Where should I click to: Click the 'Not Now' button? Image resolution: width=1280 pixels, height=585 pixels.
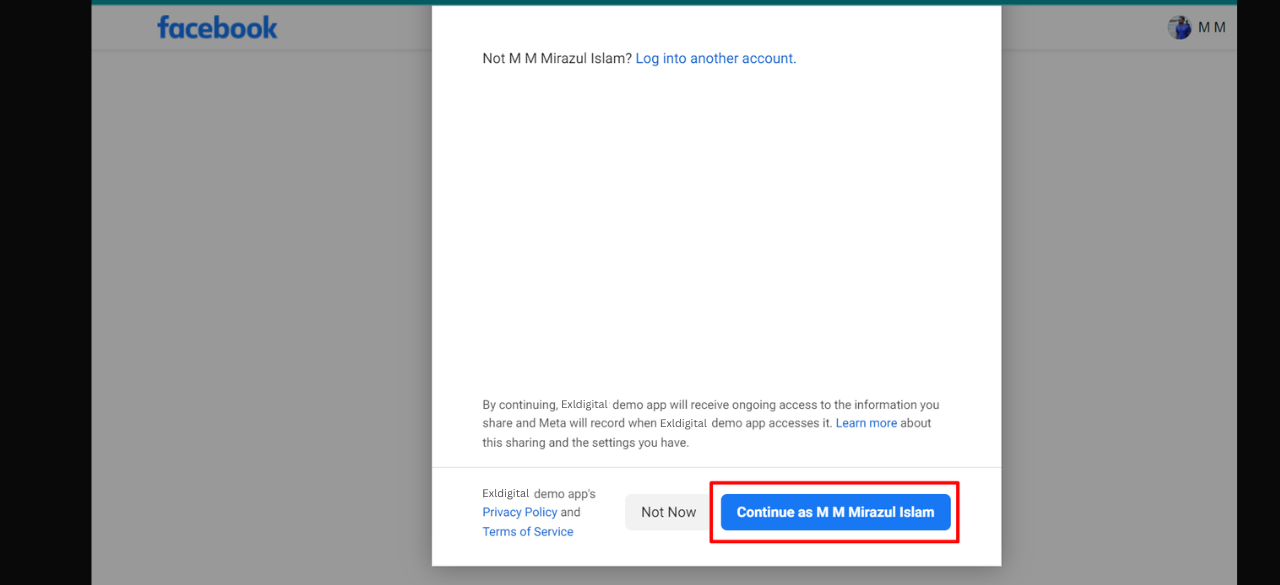coord(669,512)
